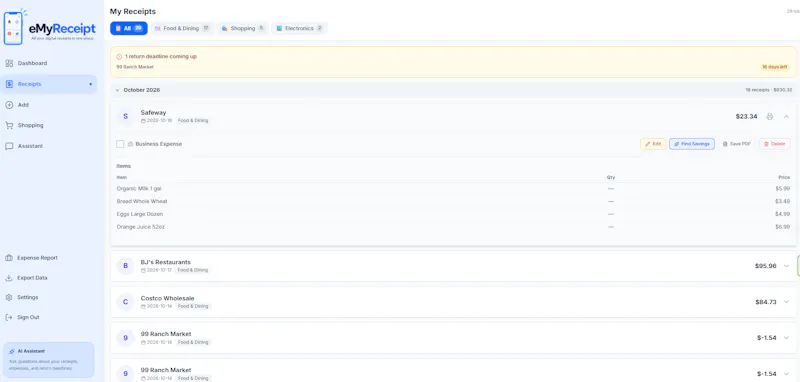Screen dimensions: 800x382
Task: Click the Costco Wholesale receipt title
Action: pos(167,298)
